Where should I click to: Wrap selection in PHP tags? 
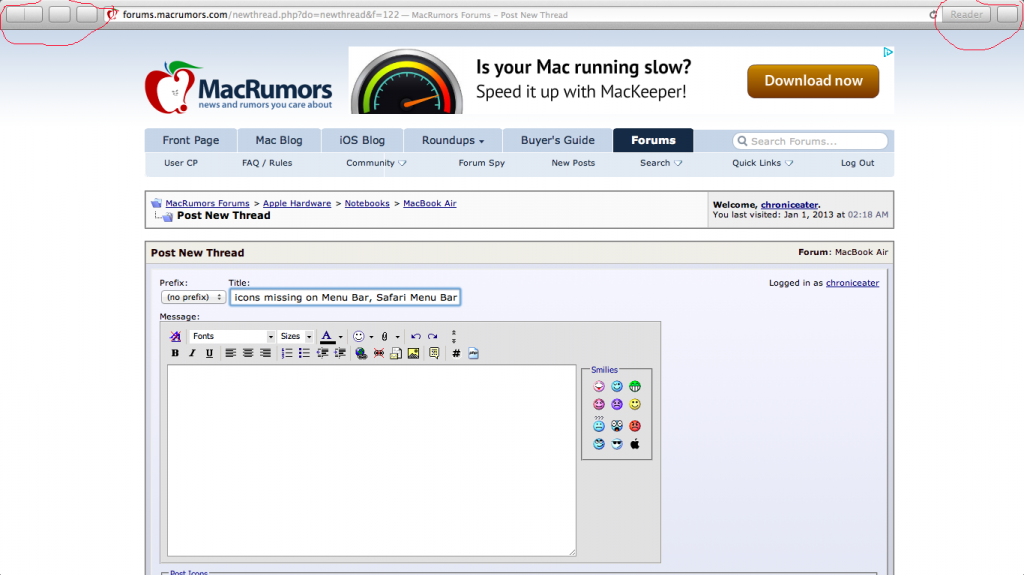tap(473, 353)
